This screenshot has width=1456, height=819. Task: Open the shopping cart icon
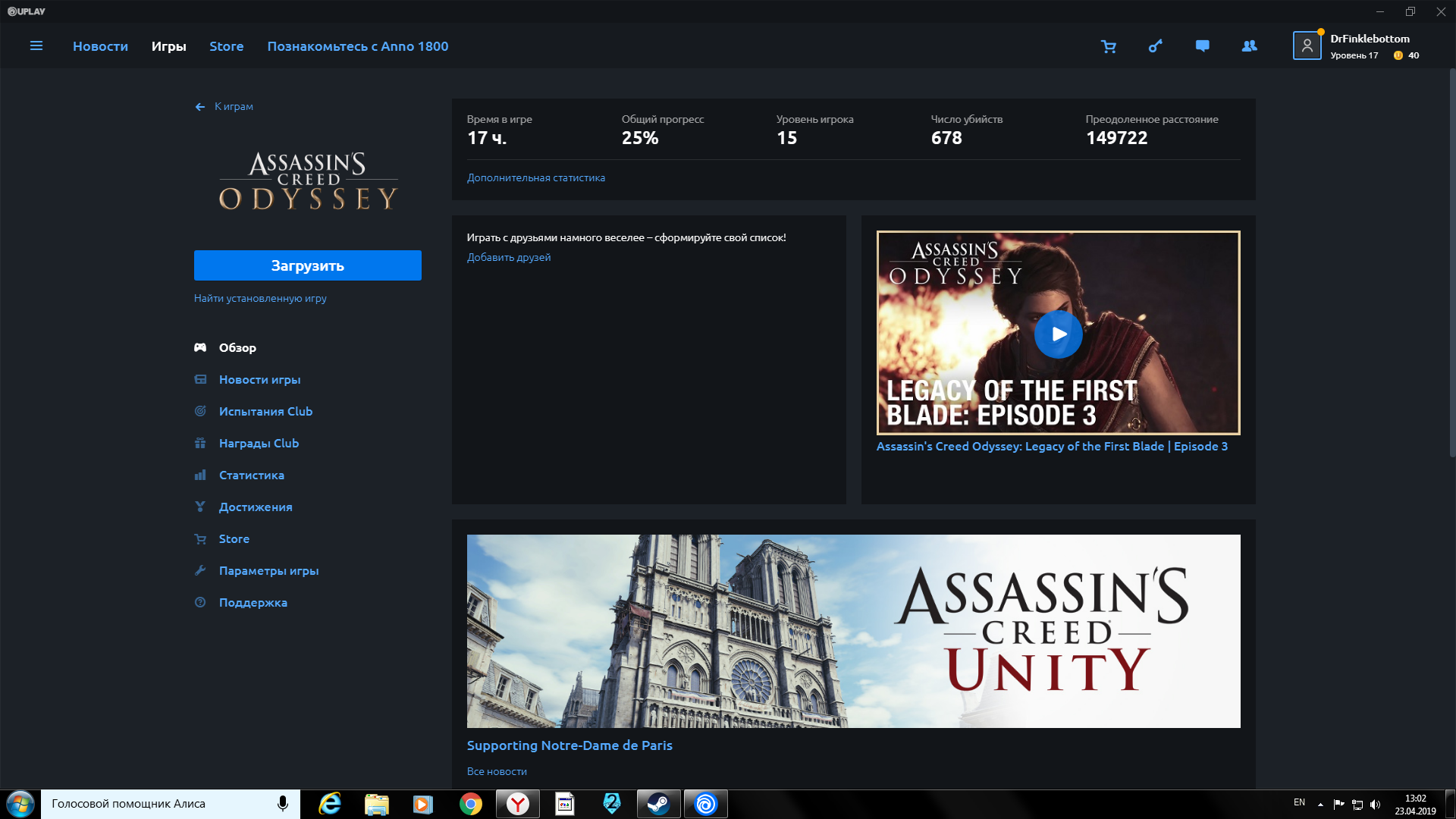(x=1108, y=46)
